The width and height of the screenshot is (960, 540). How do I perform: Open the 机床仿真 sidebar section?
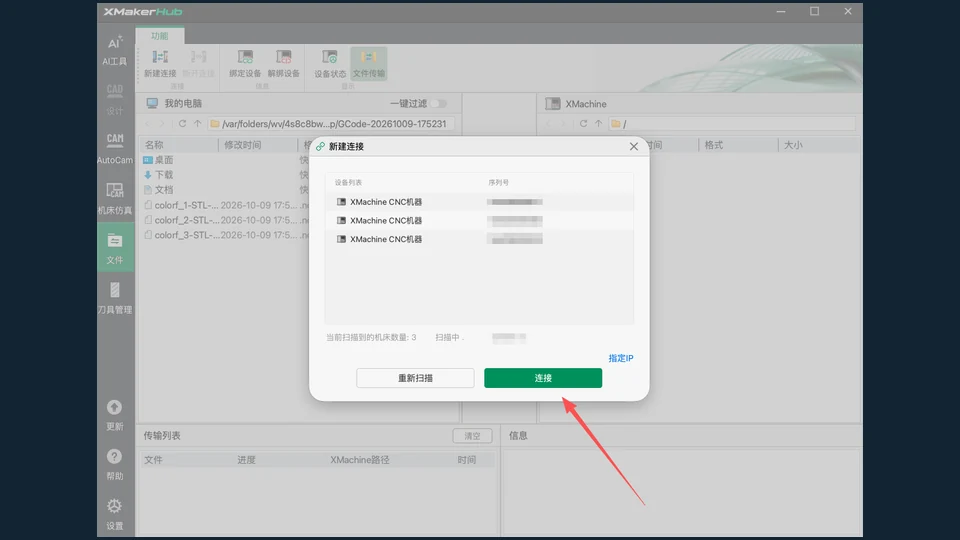114,199
